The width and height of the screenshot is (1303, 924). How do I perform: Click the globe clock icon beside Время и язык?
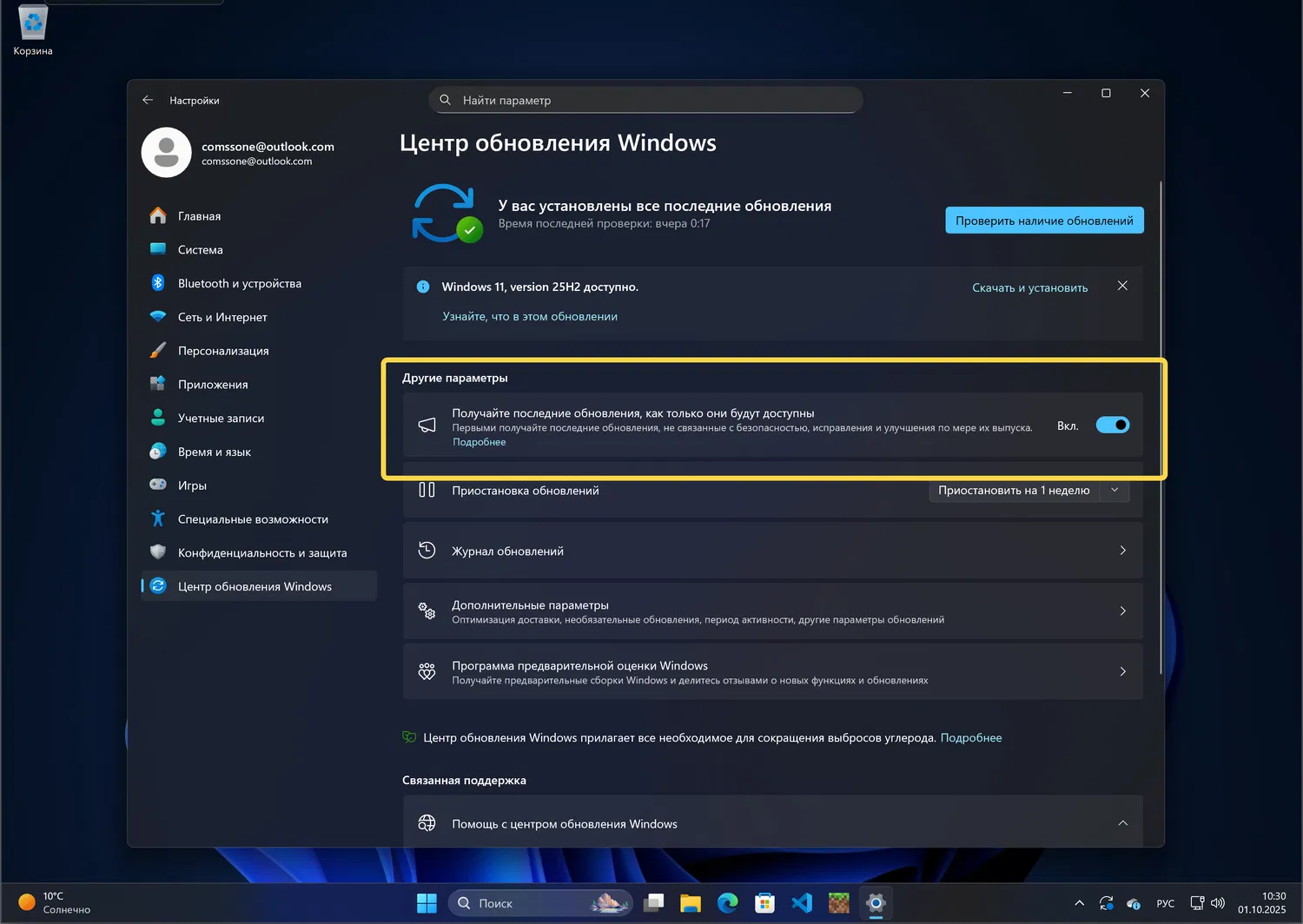point(158,452)
